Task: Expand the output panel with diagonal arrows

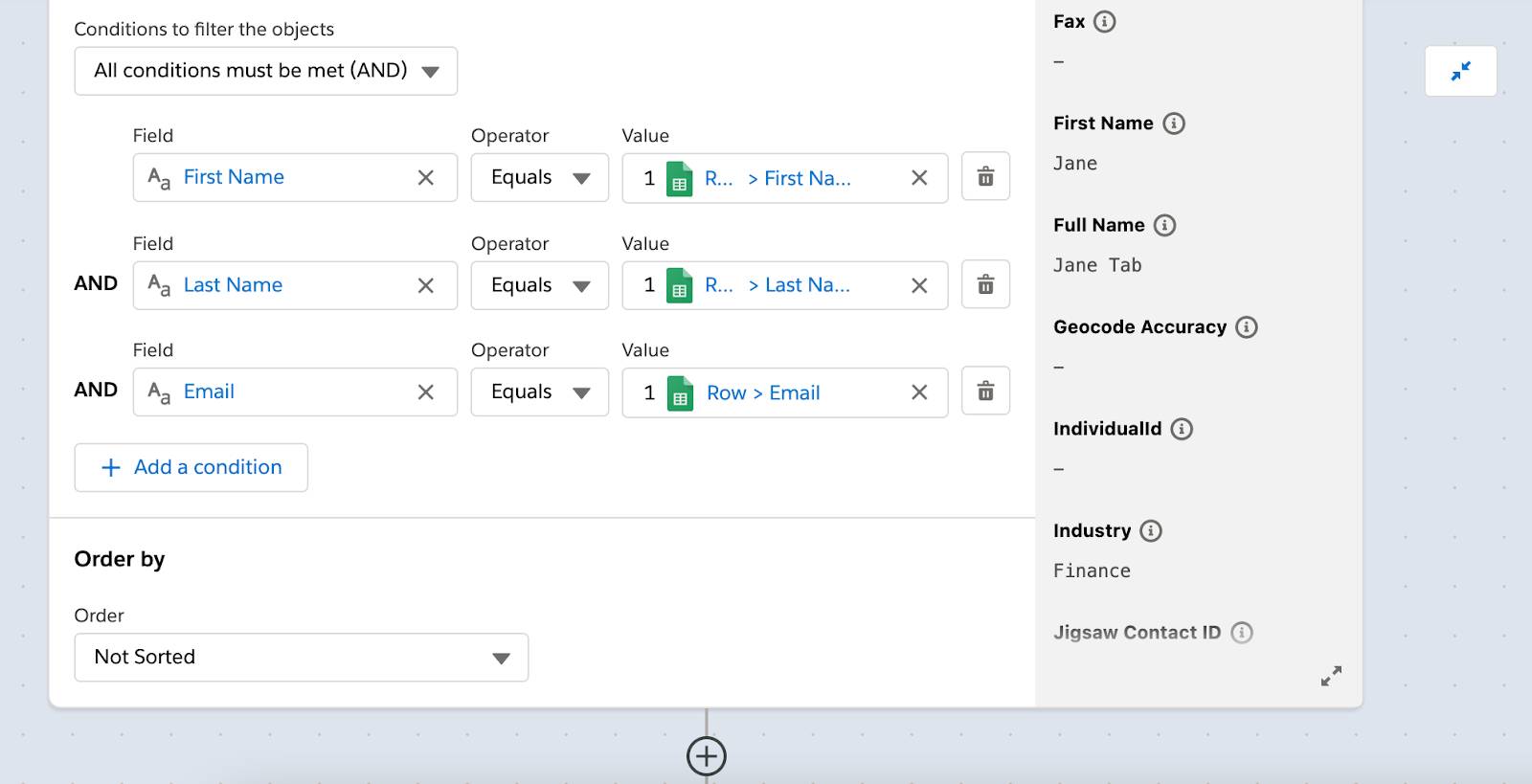Action: pos(1331,676)
